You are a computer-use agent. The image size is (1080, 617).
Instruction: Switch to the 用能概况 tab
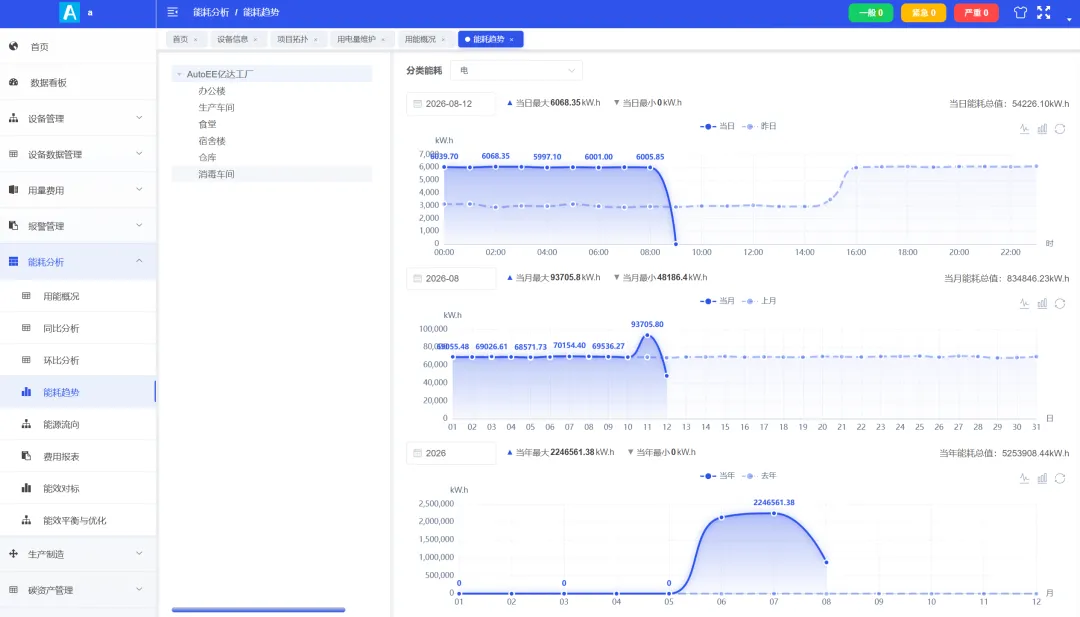pos(420,39)
